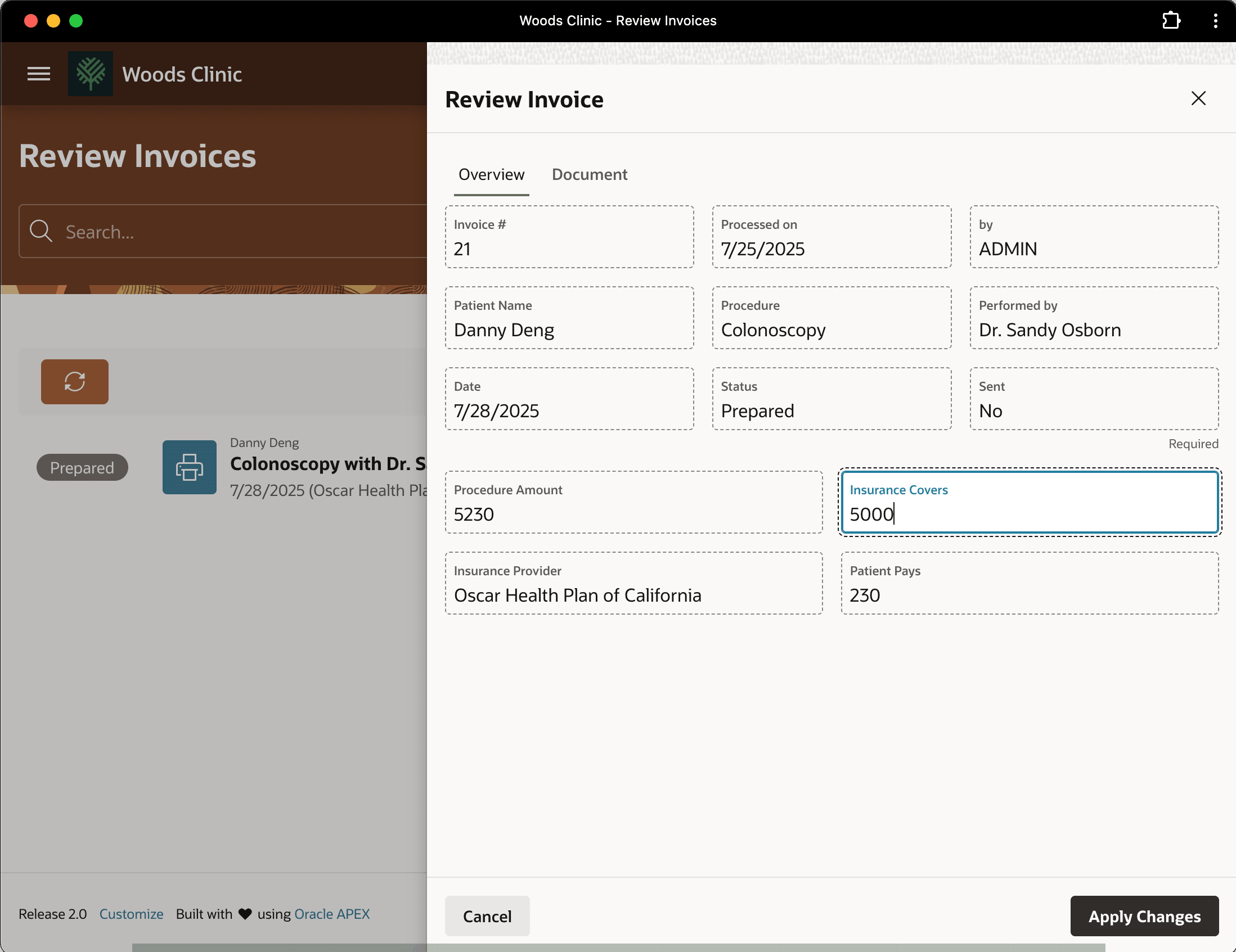The height and width of the screenshot is (952, 1236).
Task: Click the Danny Deng name in invoice list
Action: tap(264, 443)
